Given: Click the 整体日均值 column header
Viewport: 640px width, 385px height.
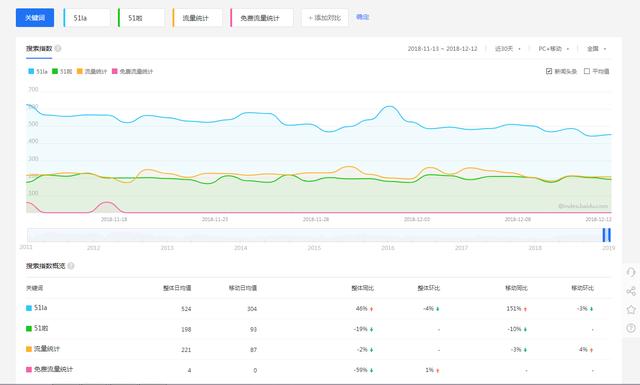Looking at the screenshot, I should coord(177,288).
